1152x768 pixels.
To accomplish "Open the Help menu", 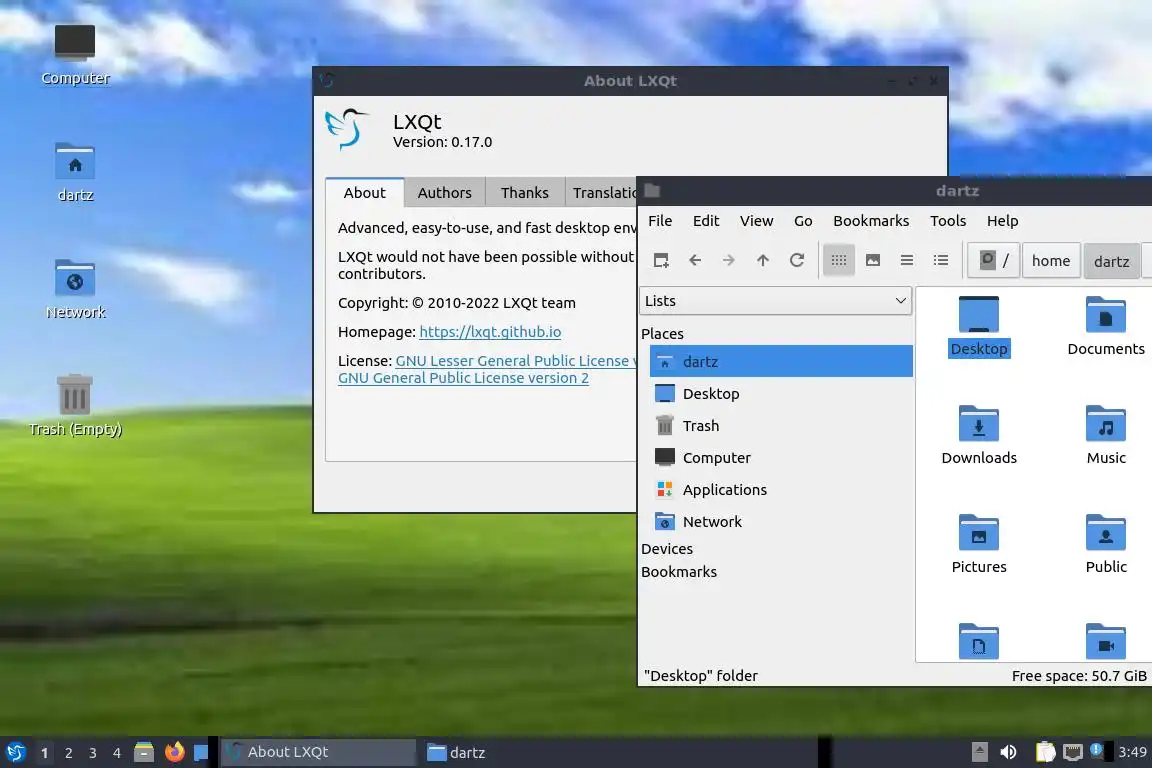I will pyautogui.click(x=1002, y=220).
